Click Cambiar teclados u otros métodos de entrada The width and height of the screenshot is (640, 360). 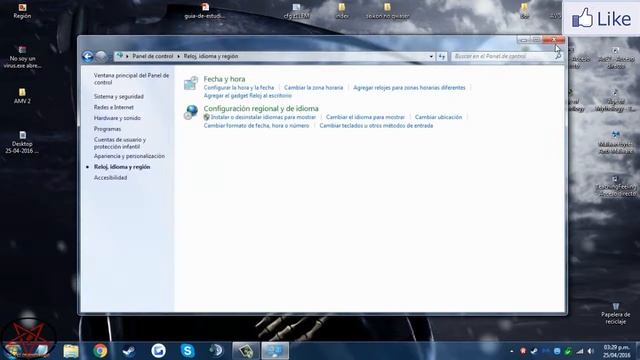(x=376, y=126)
